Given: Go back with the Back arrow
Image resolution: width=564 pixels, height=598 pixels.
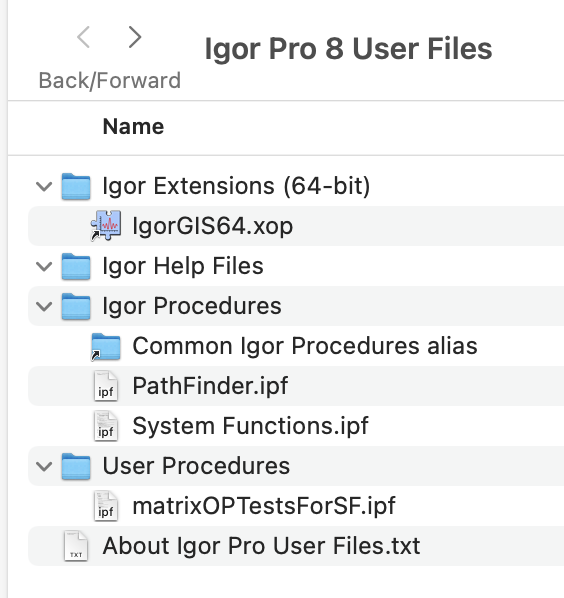Looking at the screenshot, I should click(84, 37).
